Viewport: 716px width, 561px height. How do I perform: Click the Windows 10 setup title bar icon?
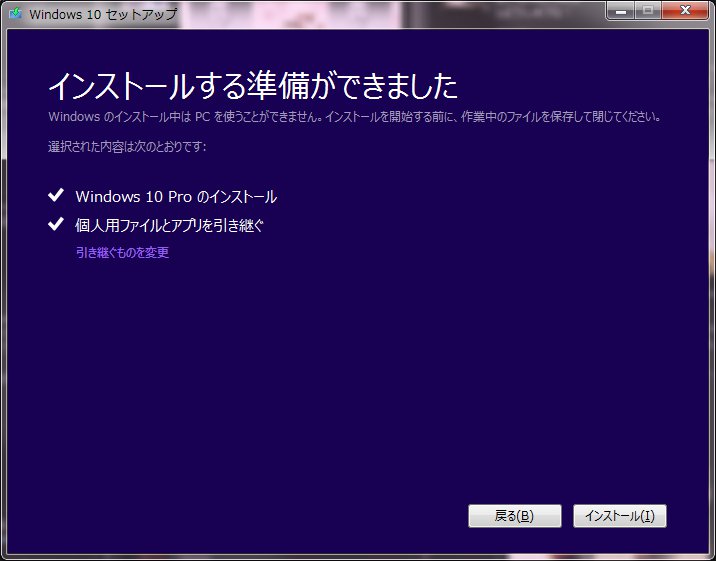tap(16, 13)
